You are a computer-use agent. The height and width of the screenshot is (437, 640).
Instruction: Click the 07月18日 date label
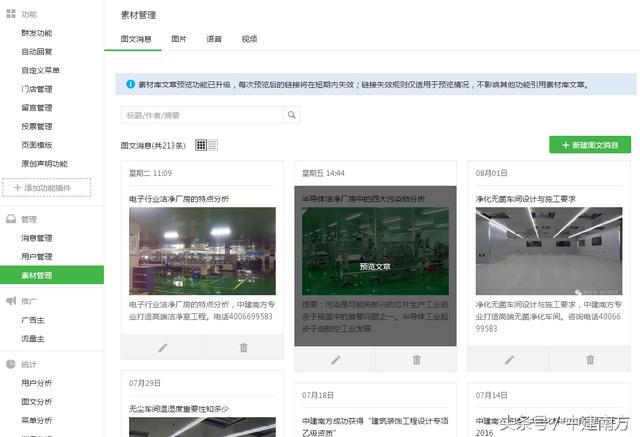[318, 395]
